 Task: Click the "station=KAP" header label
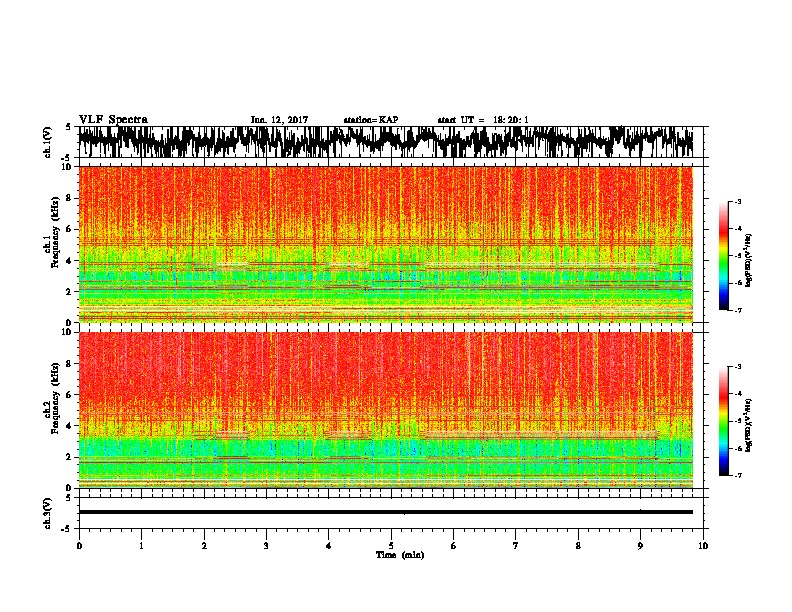(371, 120)
